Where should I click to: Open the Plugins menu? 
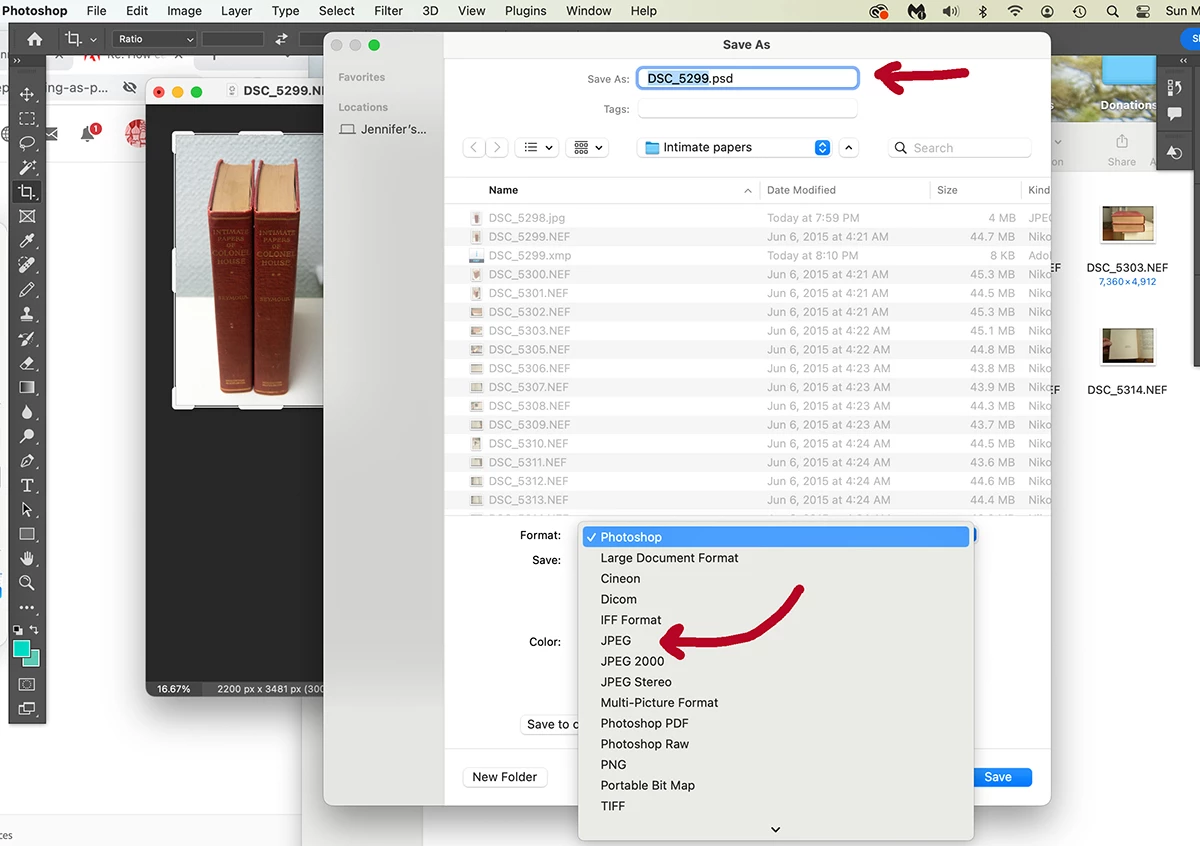(525, 11)
